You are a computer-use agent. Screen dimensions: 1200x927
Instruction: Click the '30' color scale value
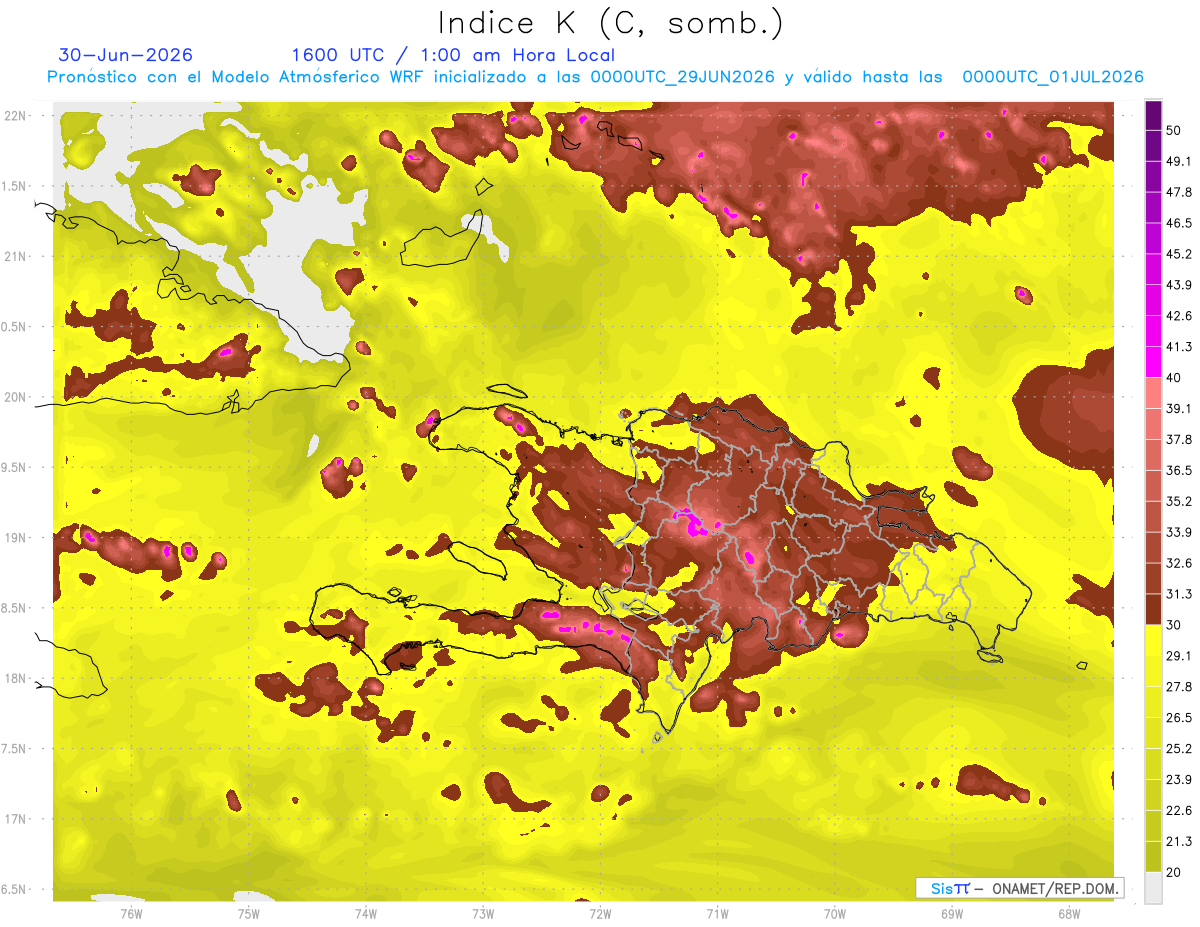(x=1176, y=625)
